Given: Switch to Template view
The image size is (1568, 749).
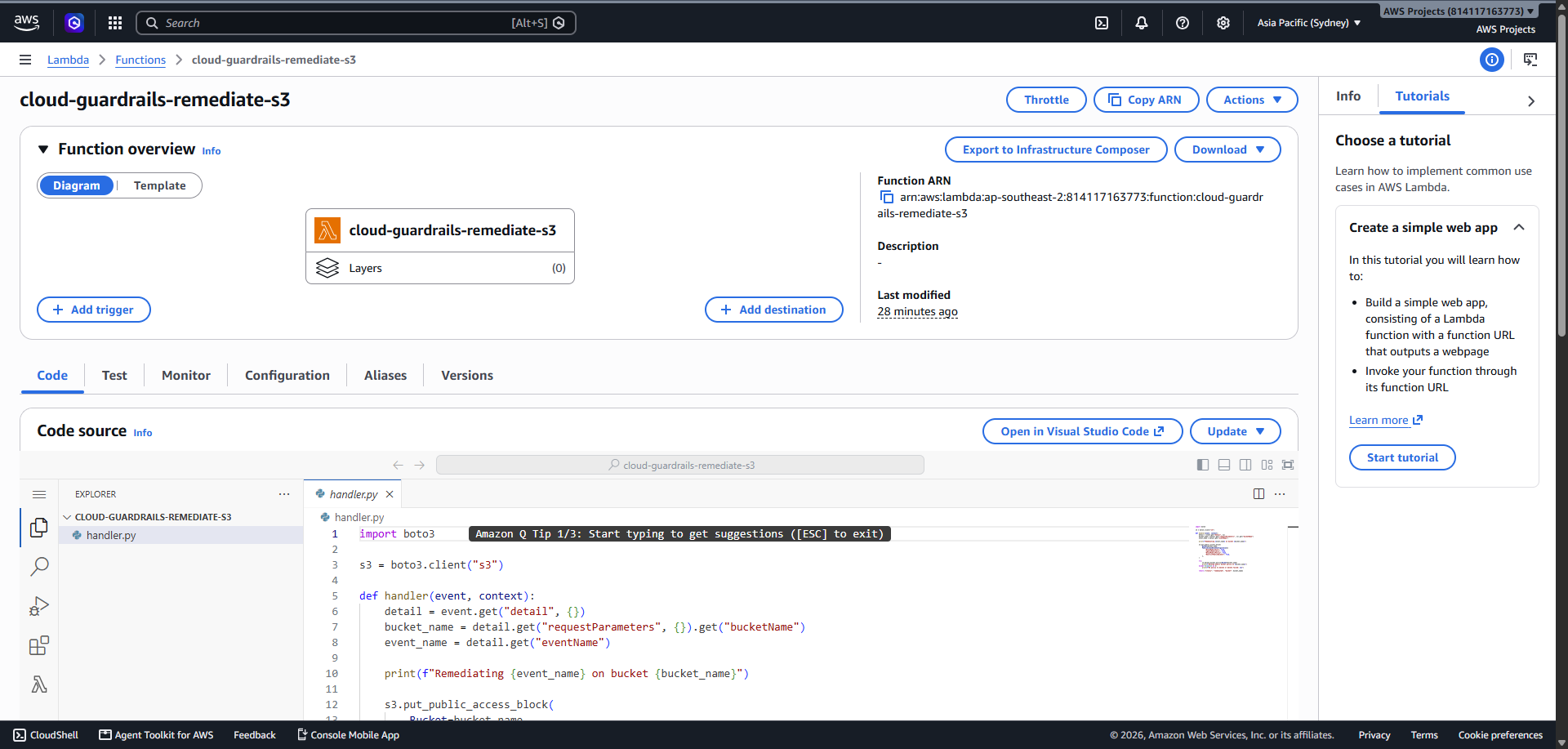Looking at the screenshot, I should click(160, 185).
